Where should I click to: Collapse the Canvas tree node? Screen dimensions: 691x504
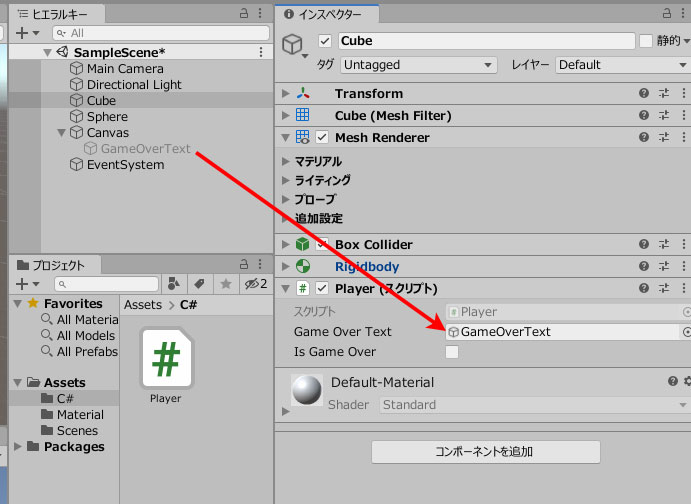tap(62, 133)
